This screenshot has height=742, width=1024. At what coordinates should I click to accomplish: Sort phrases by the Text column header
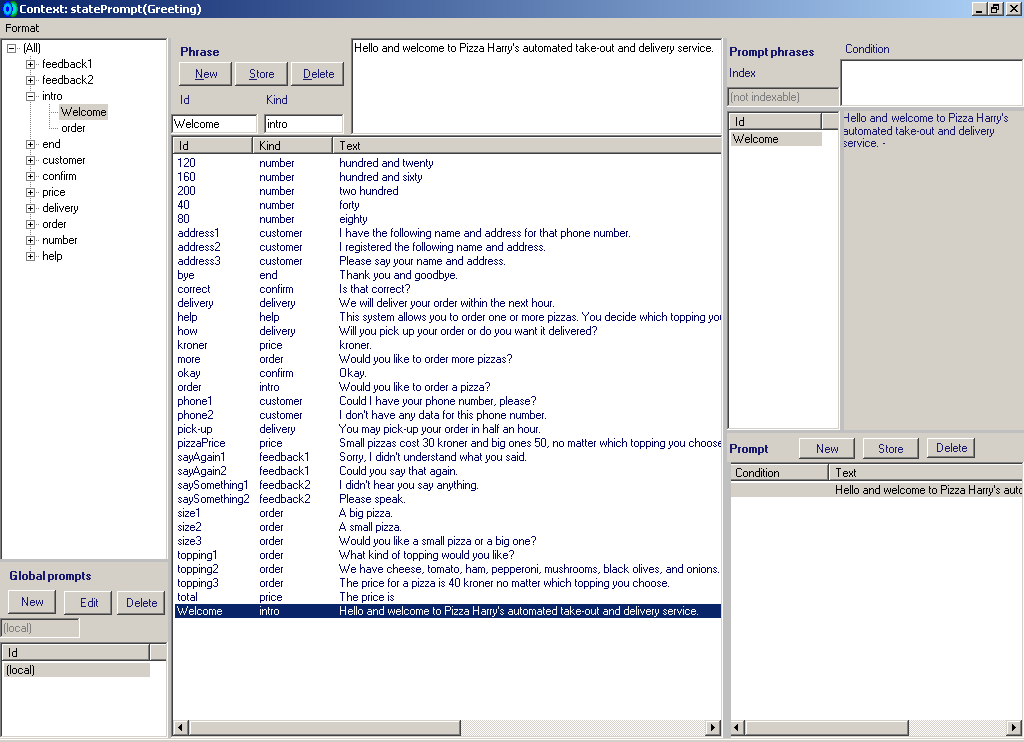(x=526, y=146)
